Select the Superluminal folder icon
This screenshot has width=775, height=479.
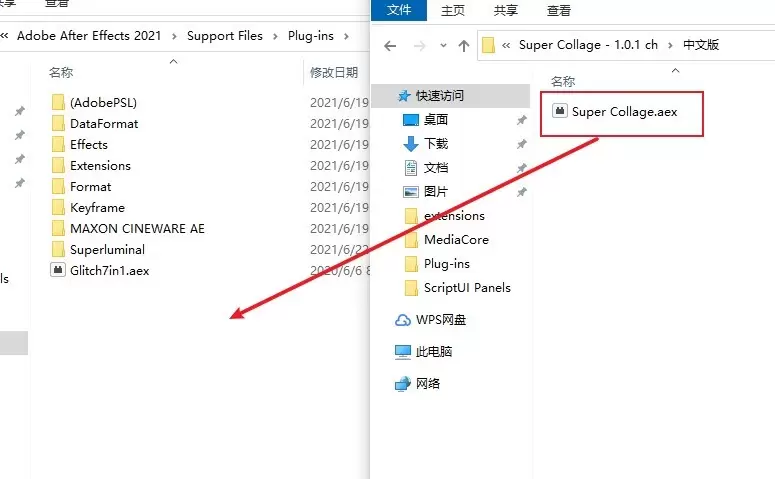(58, 250)
